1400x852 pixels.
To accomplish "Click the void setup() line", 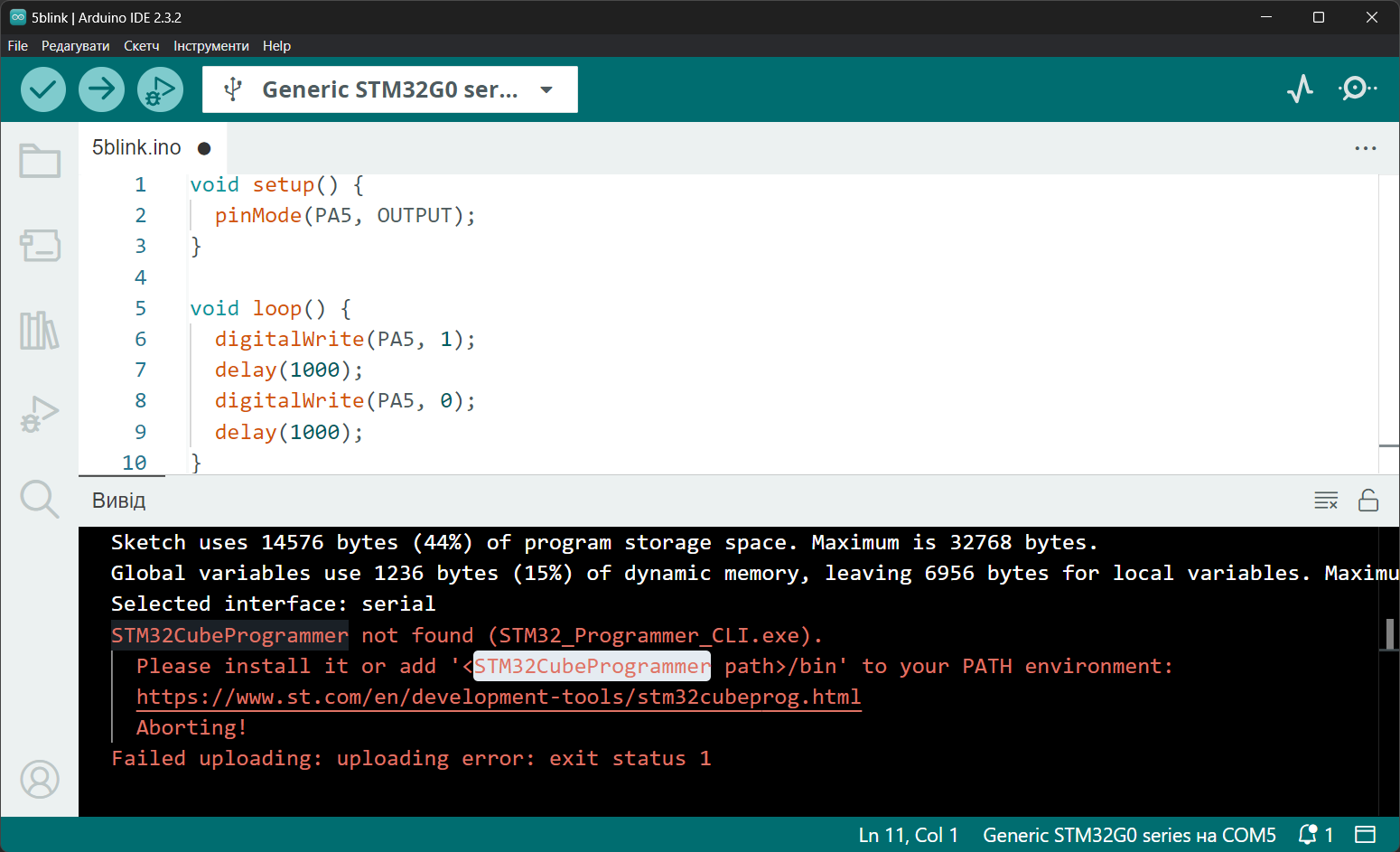I will click(x=277, y=185).
